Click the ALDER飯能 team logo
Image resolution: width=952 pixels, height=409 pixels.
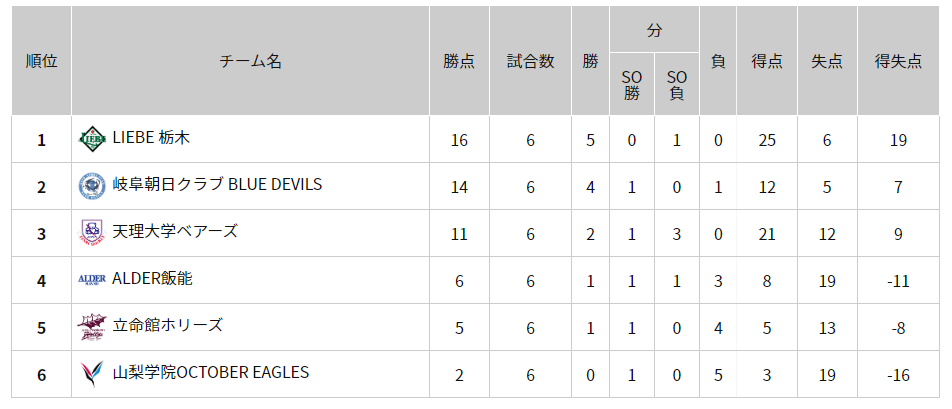[92, 280]
